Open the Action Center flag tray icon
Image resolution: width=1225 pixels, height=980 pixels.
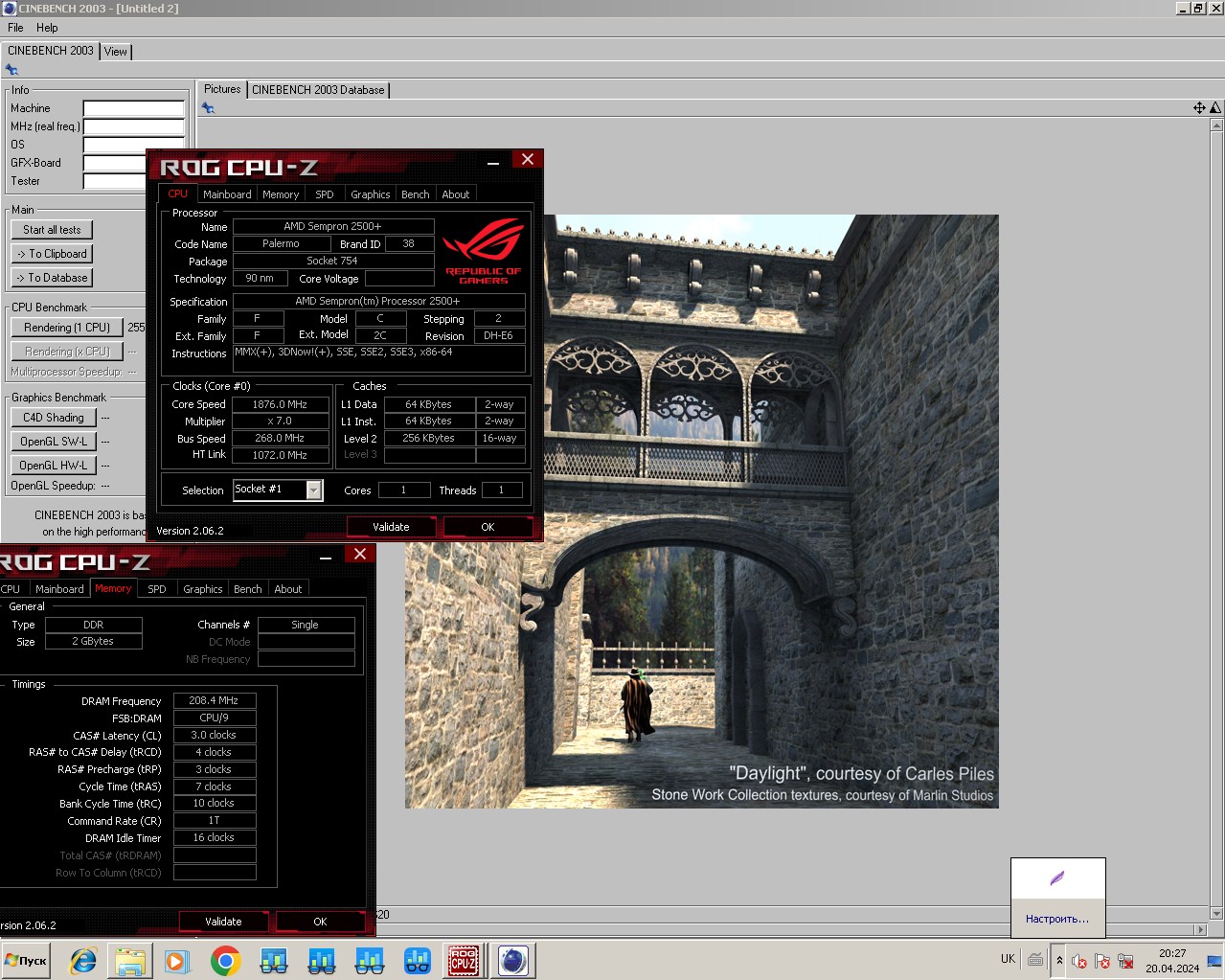[1102, 961]
